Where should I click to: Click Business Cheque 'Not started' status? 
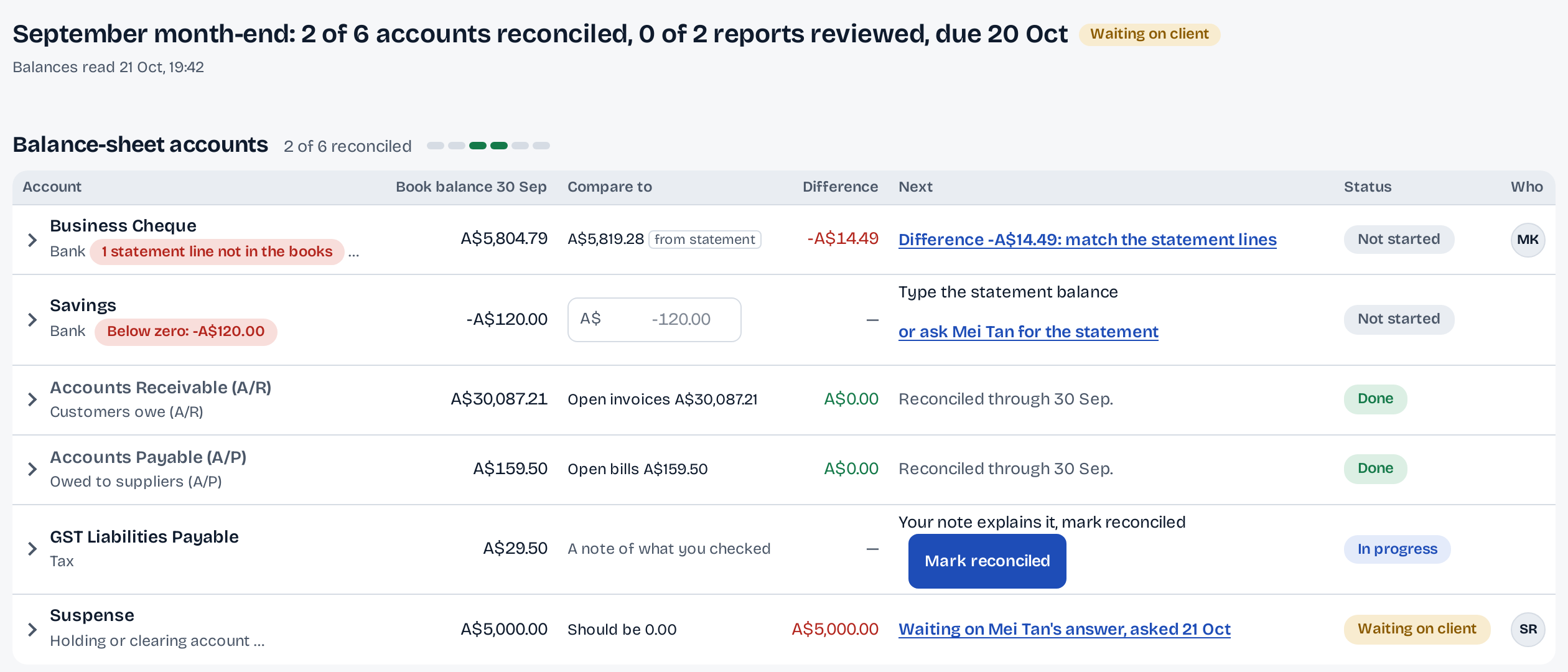point(1399,240)
